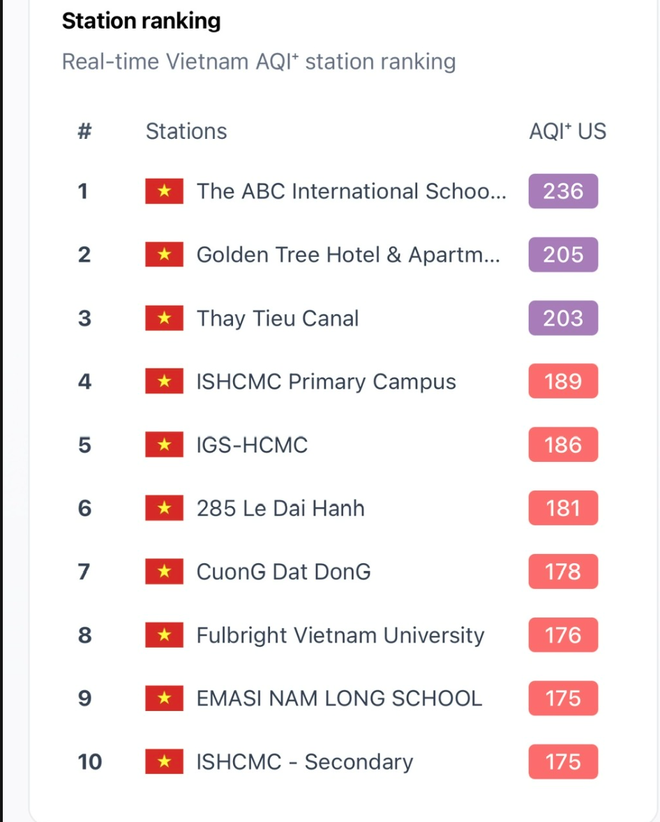Click the flag icon beside Thay Tieu Canal

[x=164, y=319]
